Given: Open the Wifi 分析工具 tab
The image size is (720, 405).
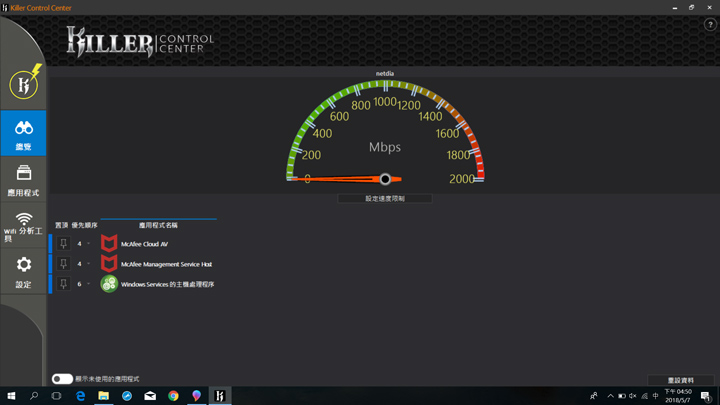Looking at the screenshot, I should 23,226.
